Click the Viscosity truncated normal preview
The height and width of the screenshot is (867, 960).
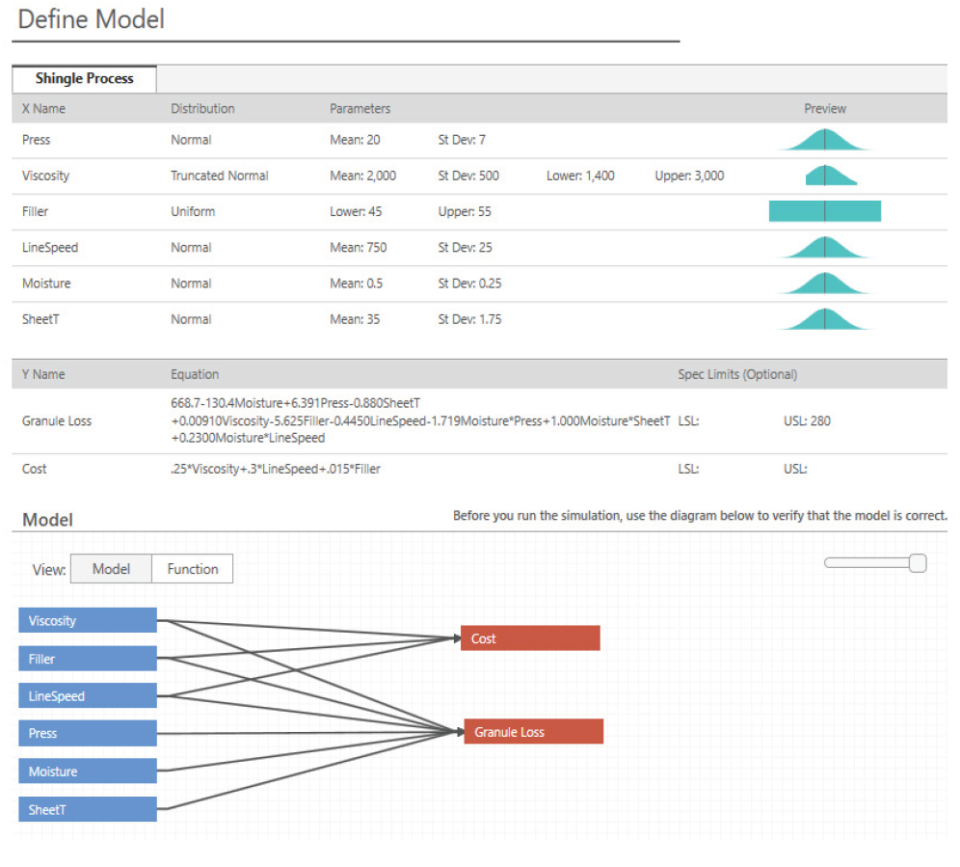[824, 175]
